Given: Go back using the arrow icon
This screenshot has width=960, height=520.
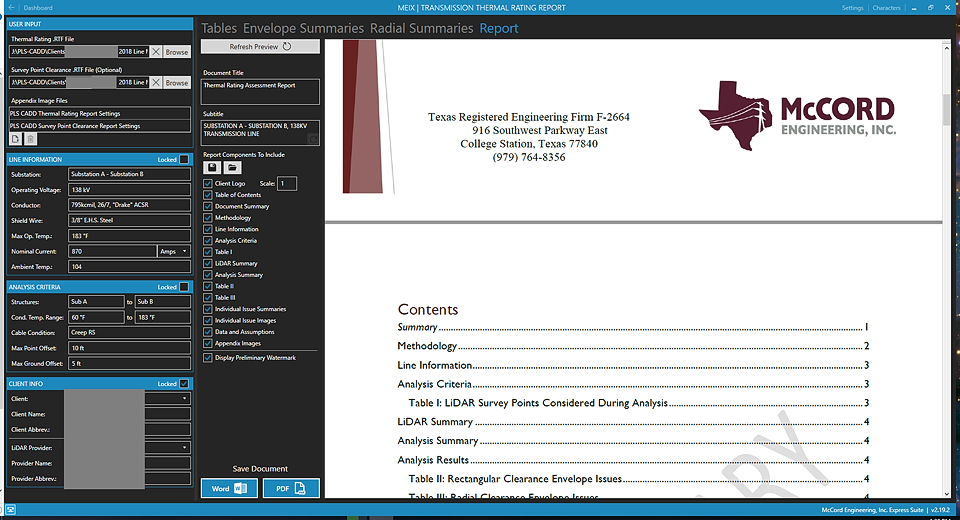Looking at the screenshot, I should click(10, 7).
